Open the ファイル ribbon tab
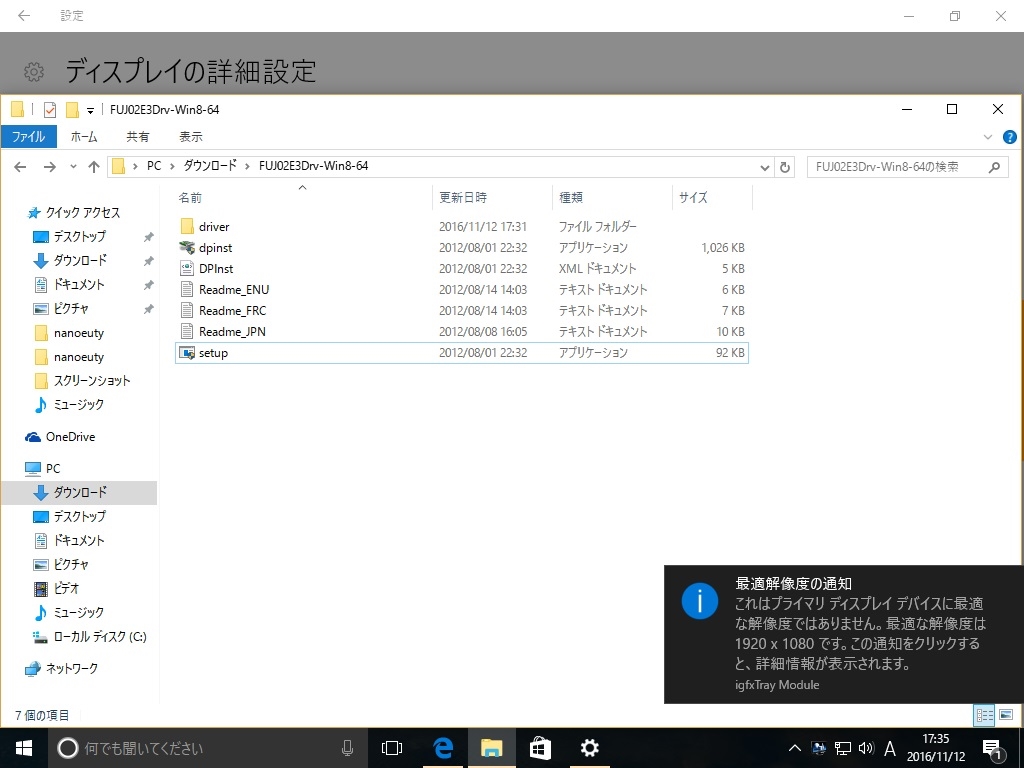This screenshot has height=768, width=1024. tap(29, 136)
